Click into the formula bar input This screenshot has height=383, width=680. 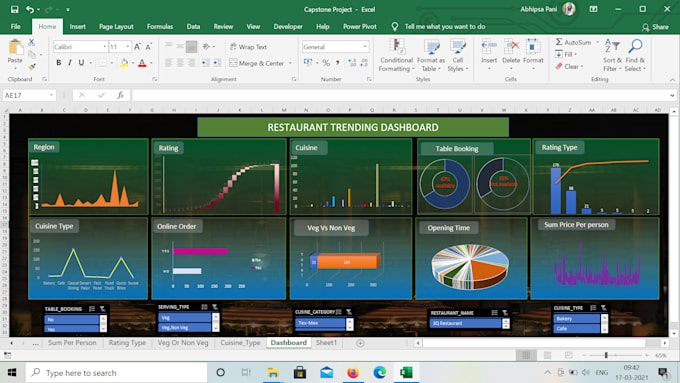pyautogui.click(x=400, y=95)
